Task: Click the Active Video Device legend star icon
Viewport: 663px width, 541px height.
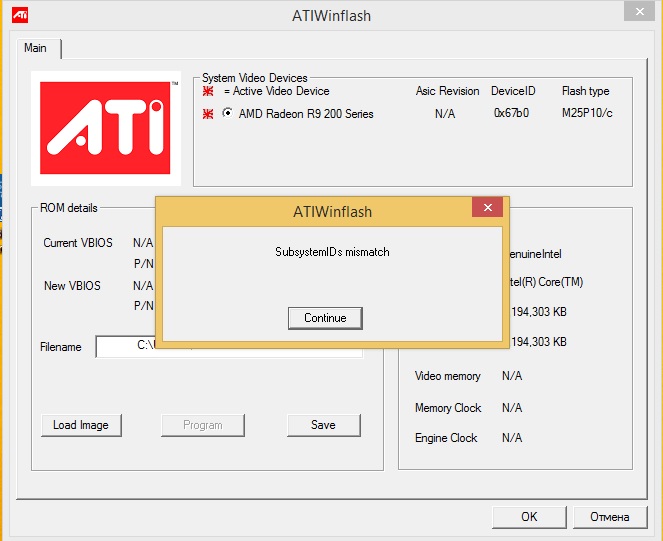Action: (208, 91)
